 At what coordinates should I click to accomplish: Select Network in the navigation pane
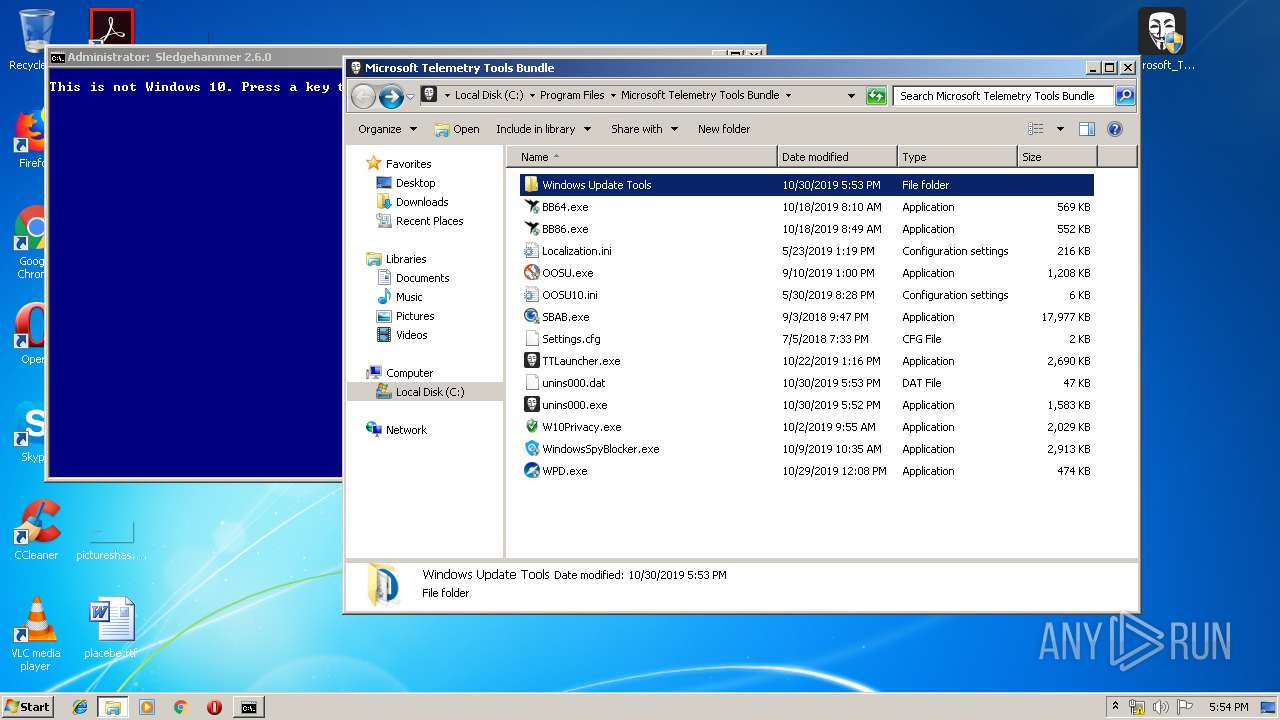[406, 430]
